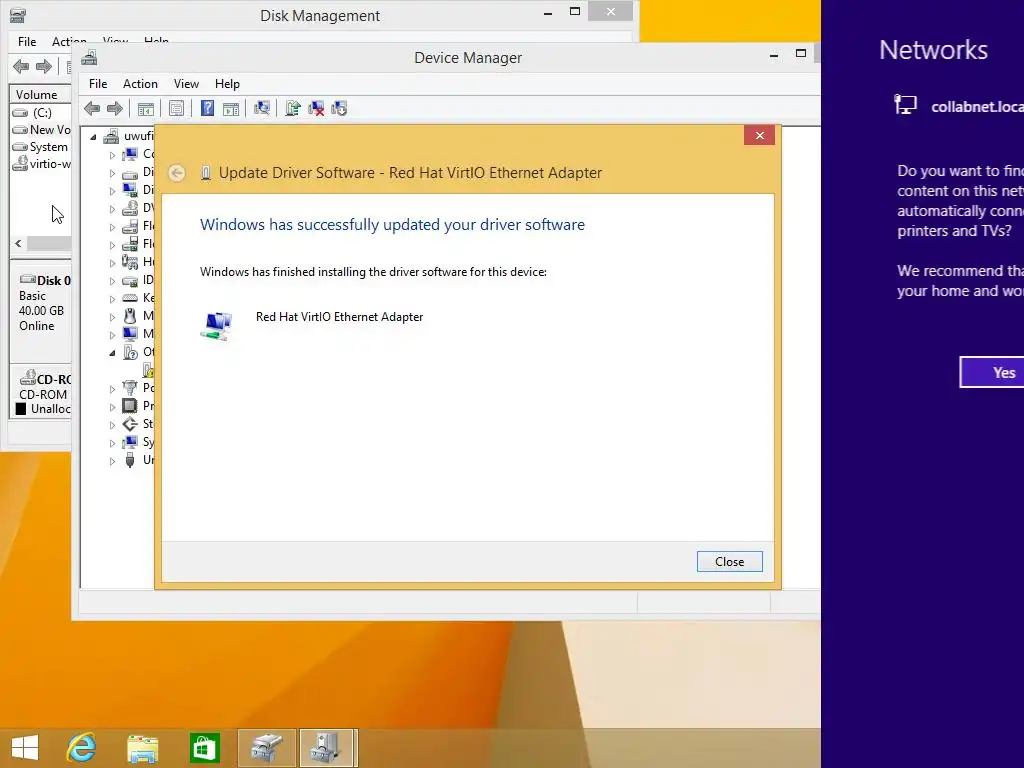Click Ethernet adapter icon in dialog
This screenshot has width=1024, height=768.
(216, 325)
